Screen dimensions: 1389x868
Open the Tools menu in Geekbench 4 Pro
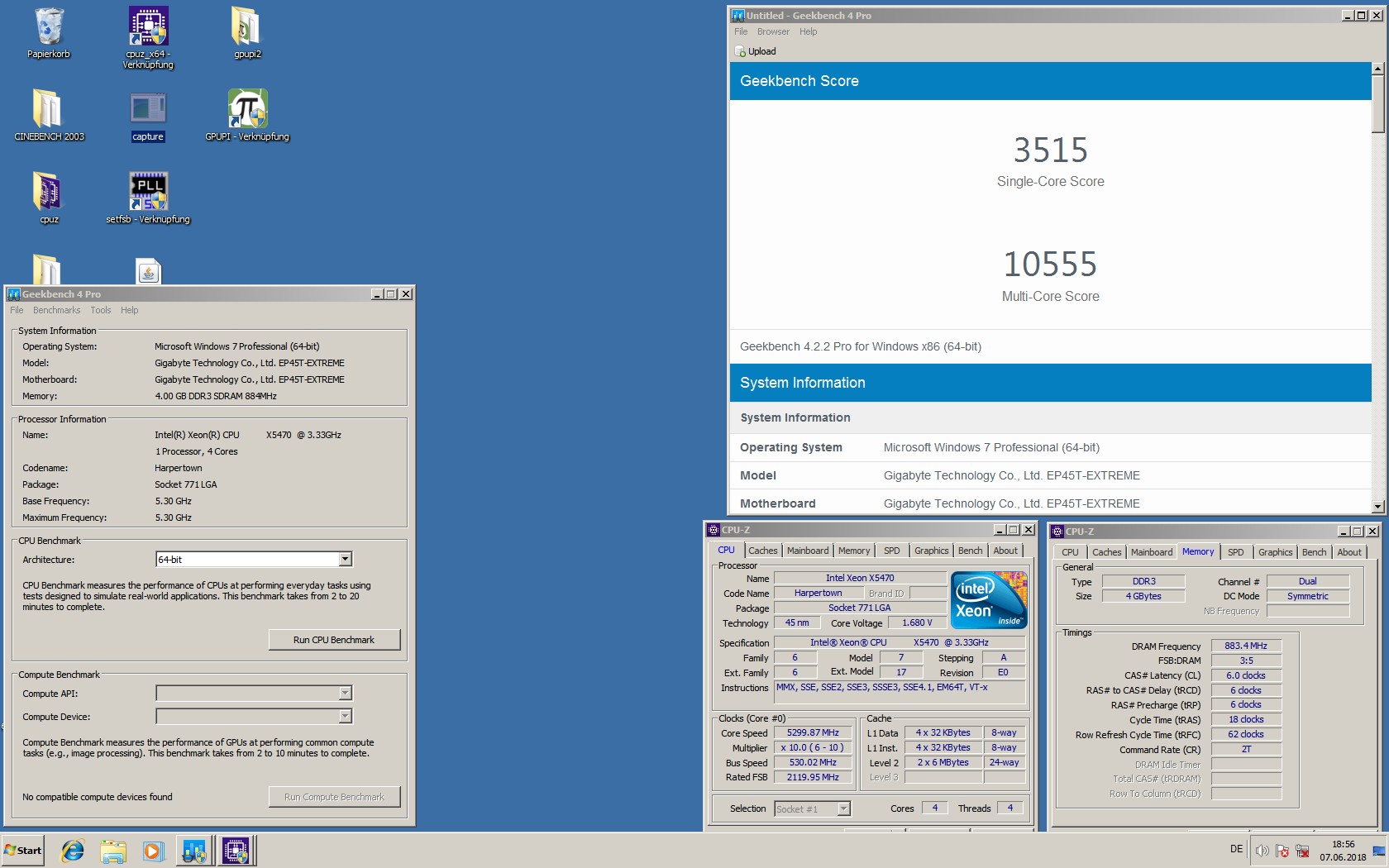pos(101,311)
